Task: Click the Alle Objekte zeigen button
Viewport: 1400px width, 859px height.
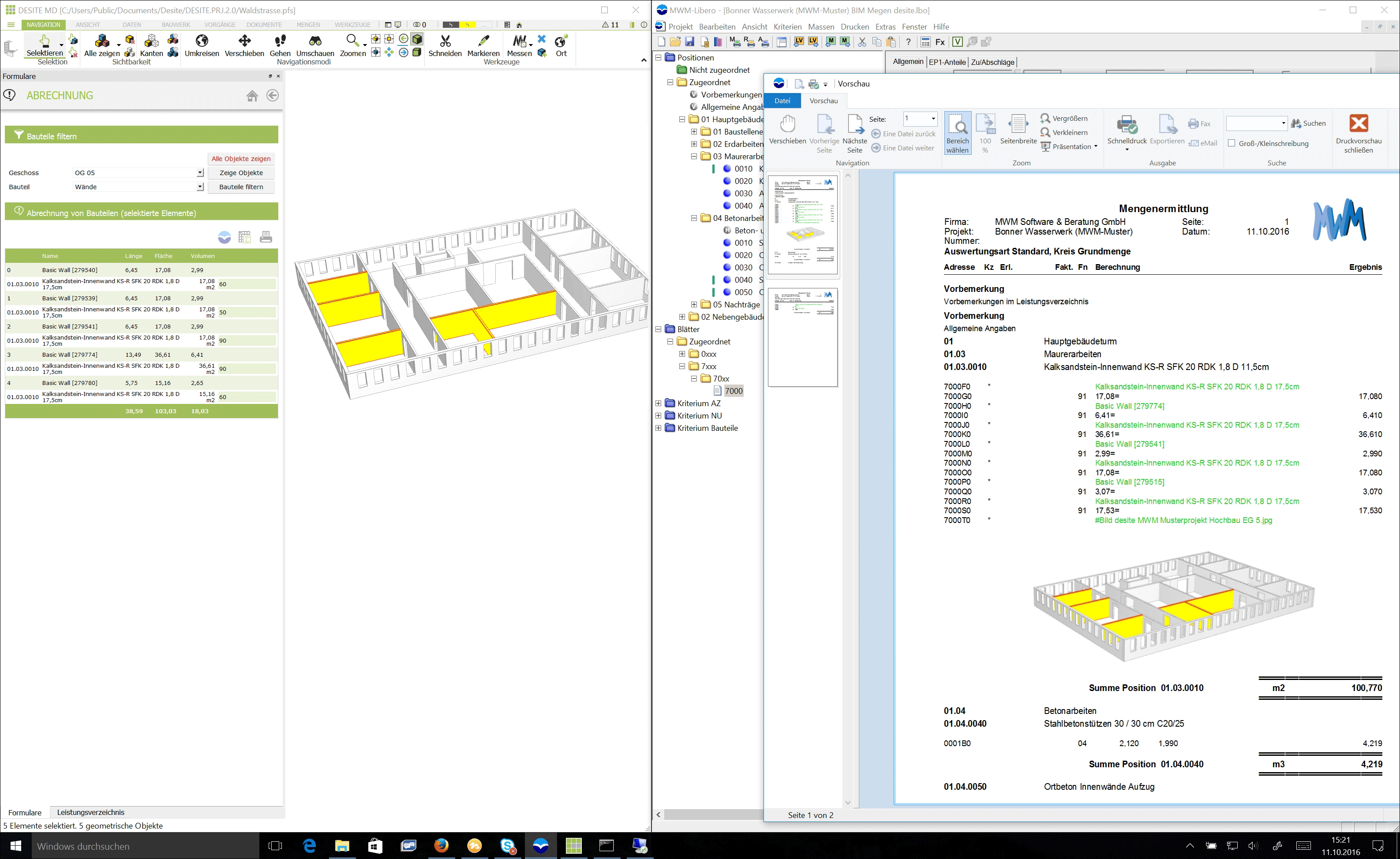Action: click(x=241, y=158)
